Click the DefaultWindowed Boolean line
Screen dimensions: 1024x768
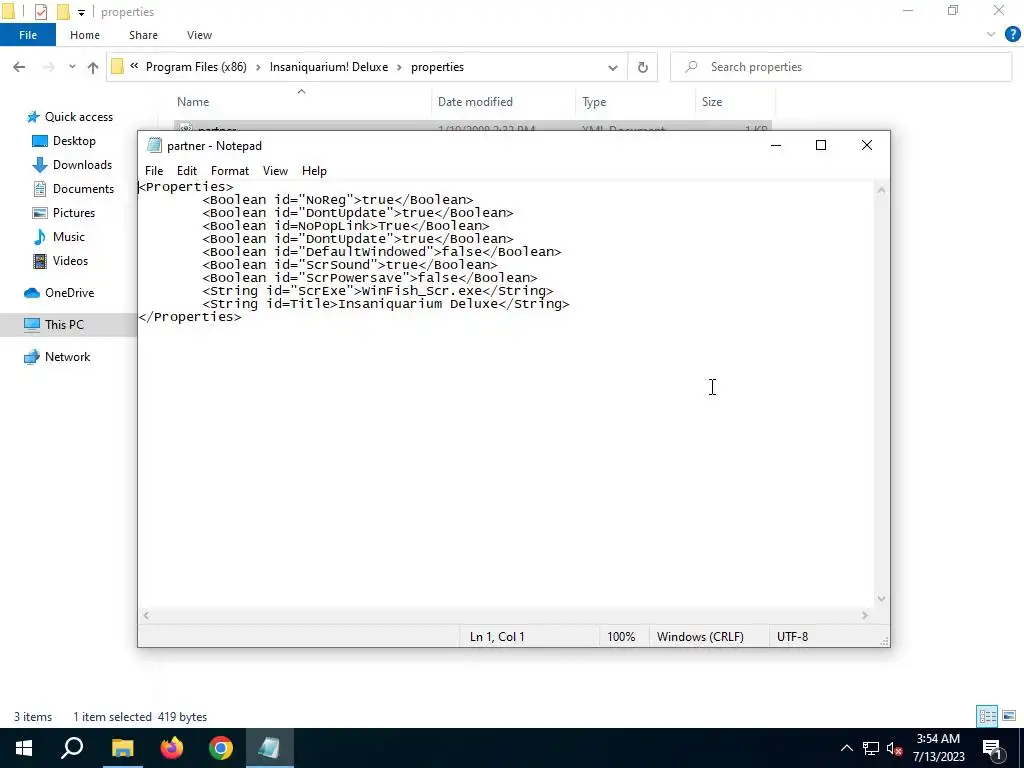(381, 252)
